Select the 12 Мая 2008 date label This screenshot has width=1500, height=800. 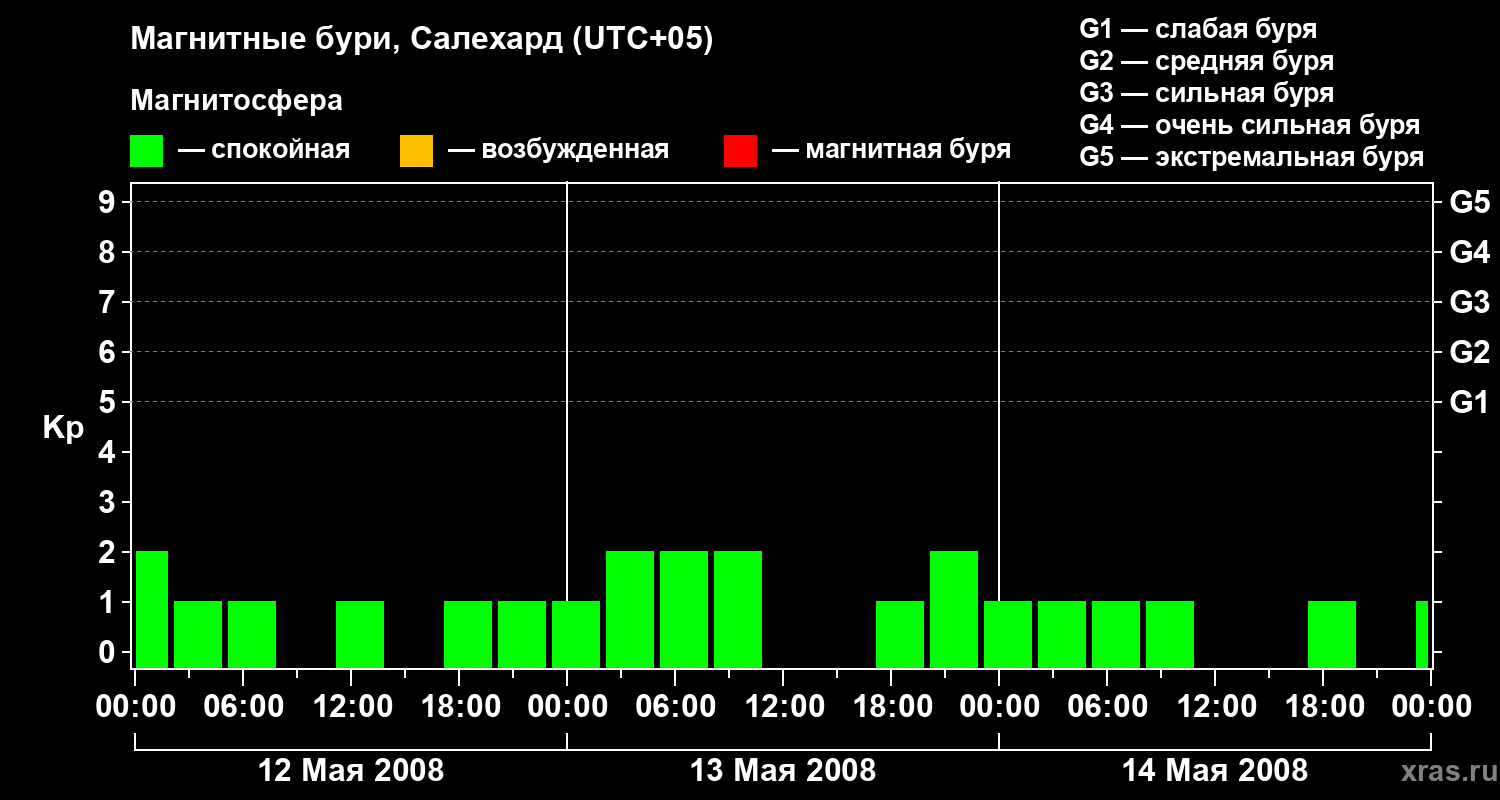click(351, 771)
